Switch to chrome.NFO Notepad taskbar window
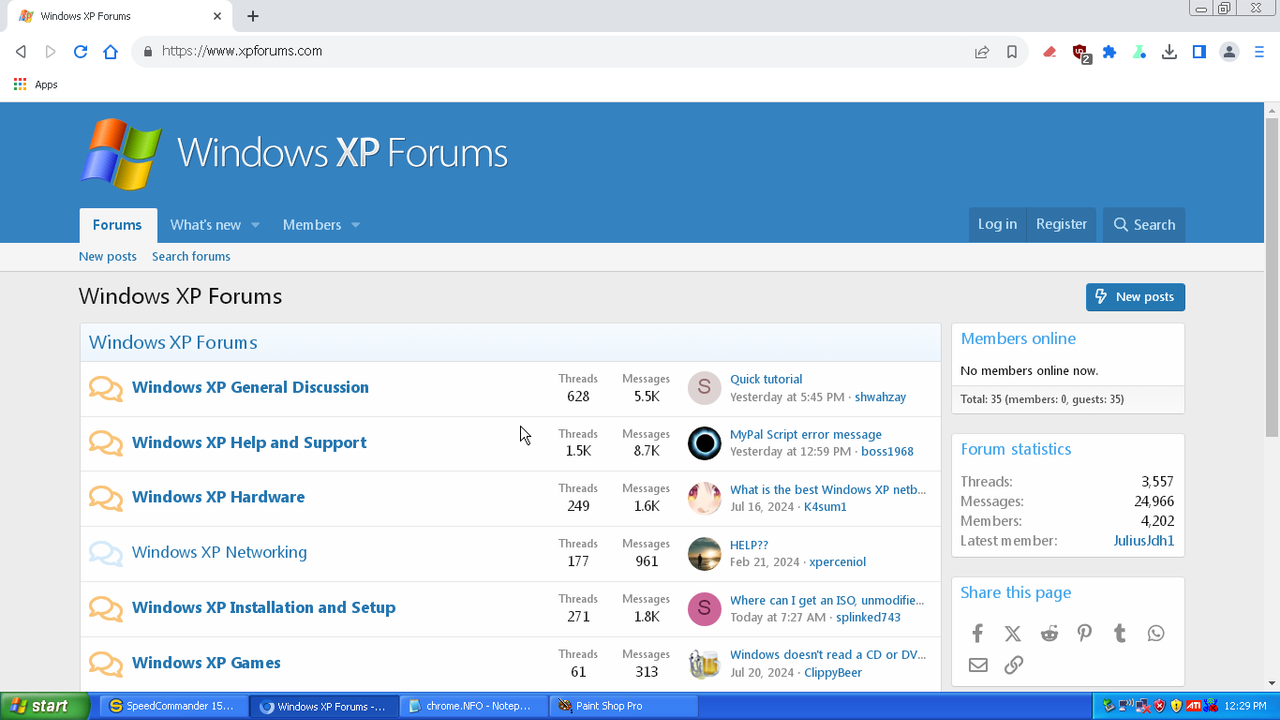 475,706
